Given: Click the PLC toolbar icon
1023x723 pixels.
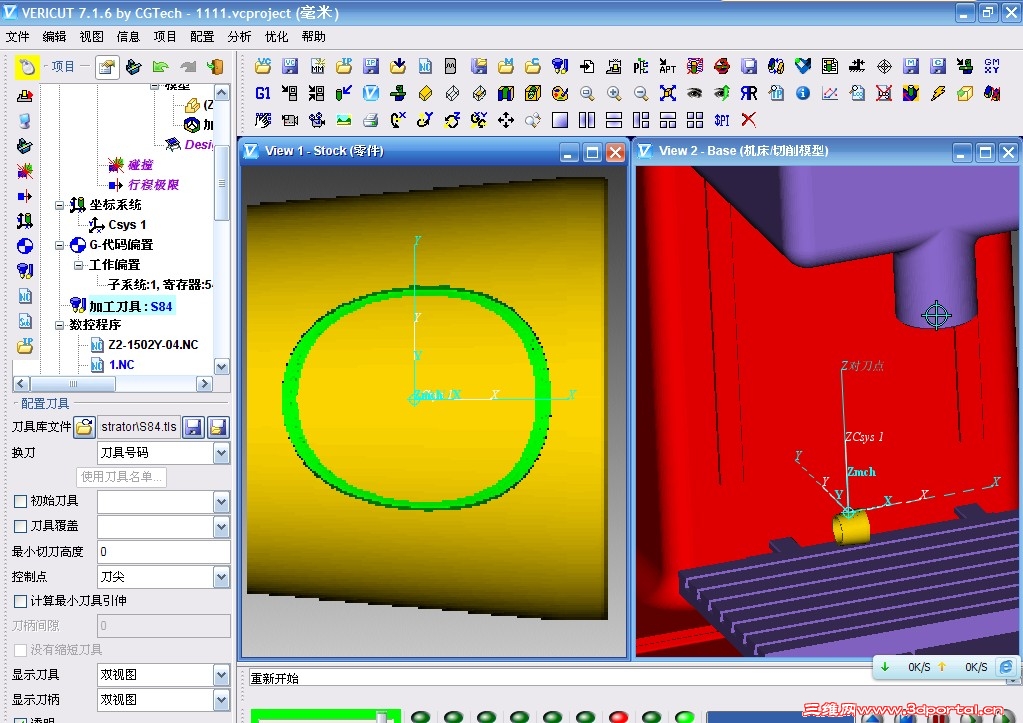Looking at the screenshot, I should pyautogui.click(x=641, y=66).
